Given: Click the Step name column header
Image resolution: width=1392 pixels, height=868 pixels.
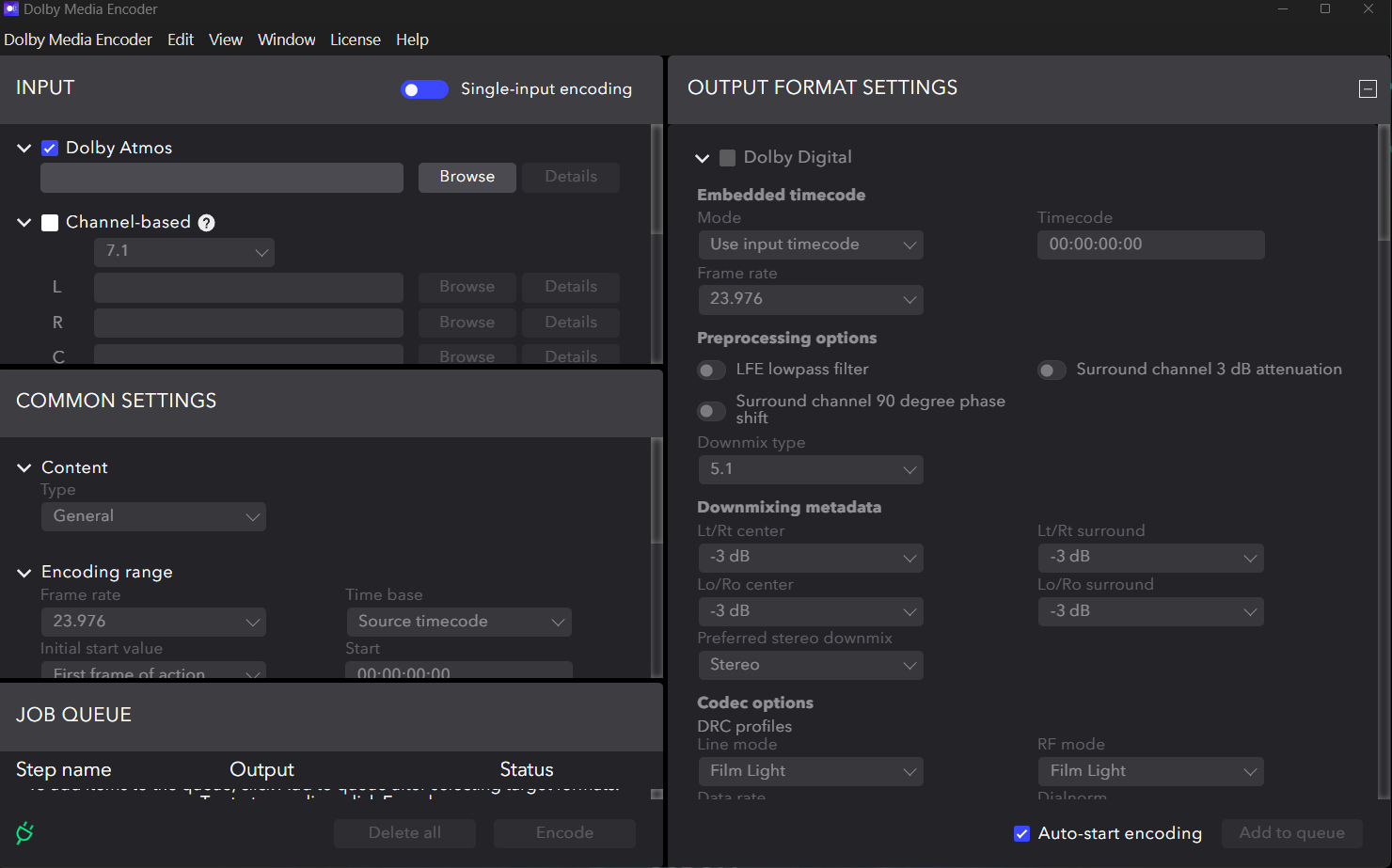Looking at the screenshot, I should (64, 769).
